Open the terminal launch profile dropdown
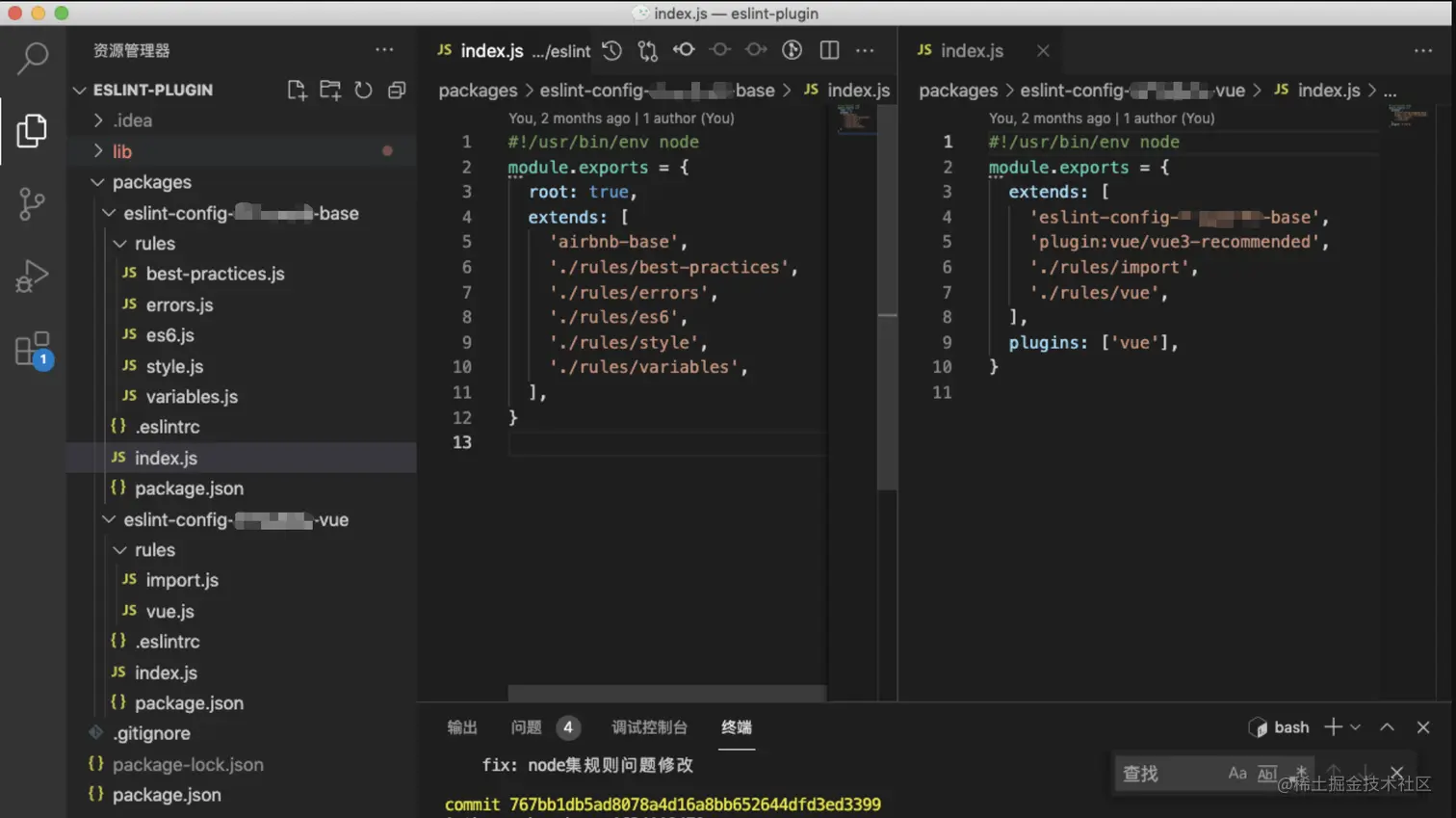This screenshot has height=818, width=1456. click(1355, 727)
